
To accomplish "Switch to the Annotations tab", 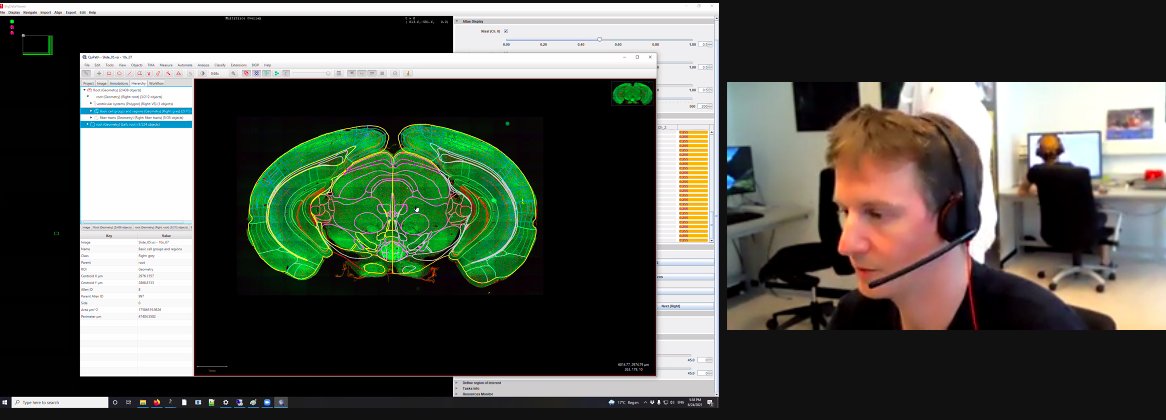I will pyautogui.click(x=119, y=83).
